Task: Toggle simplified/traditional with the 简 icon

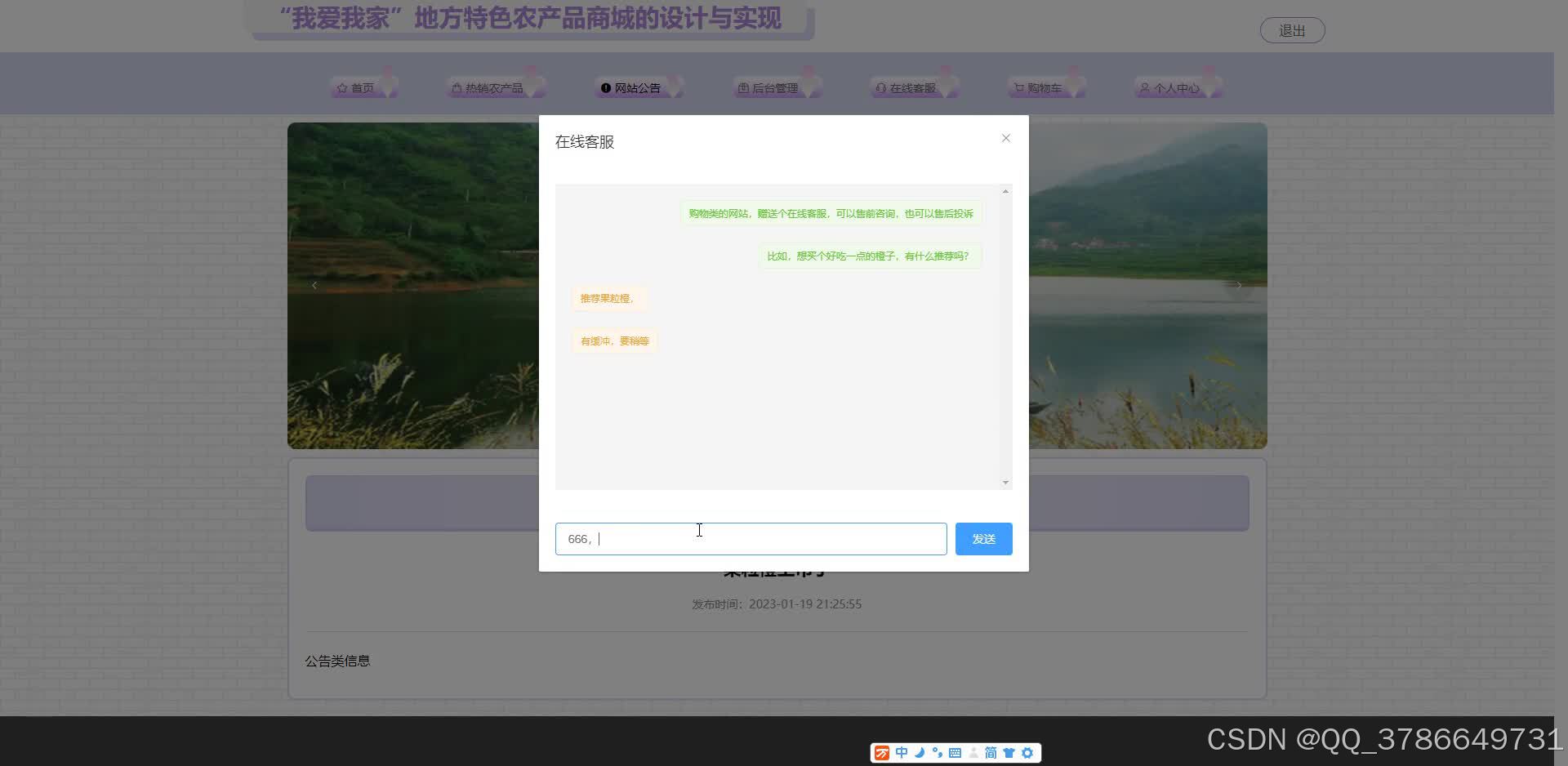Action: (991, 752)
